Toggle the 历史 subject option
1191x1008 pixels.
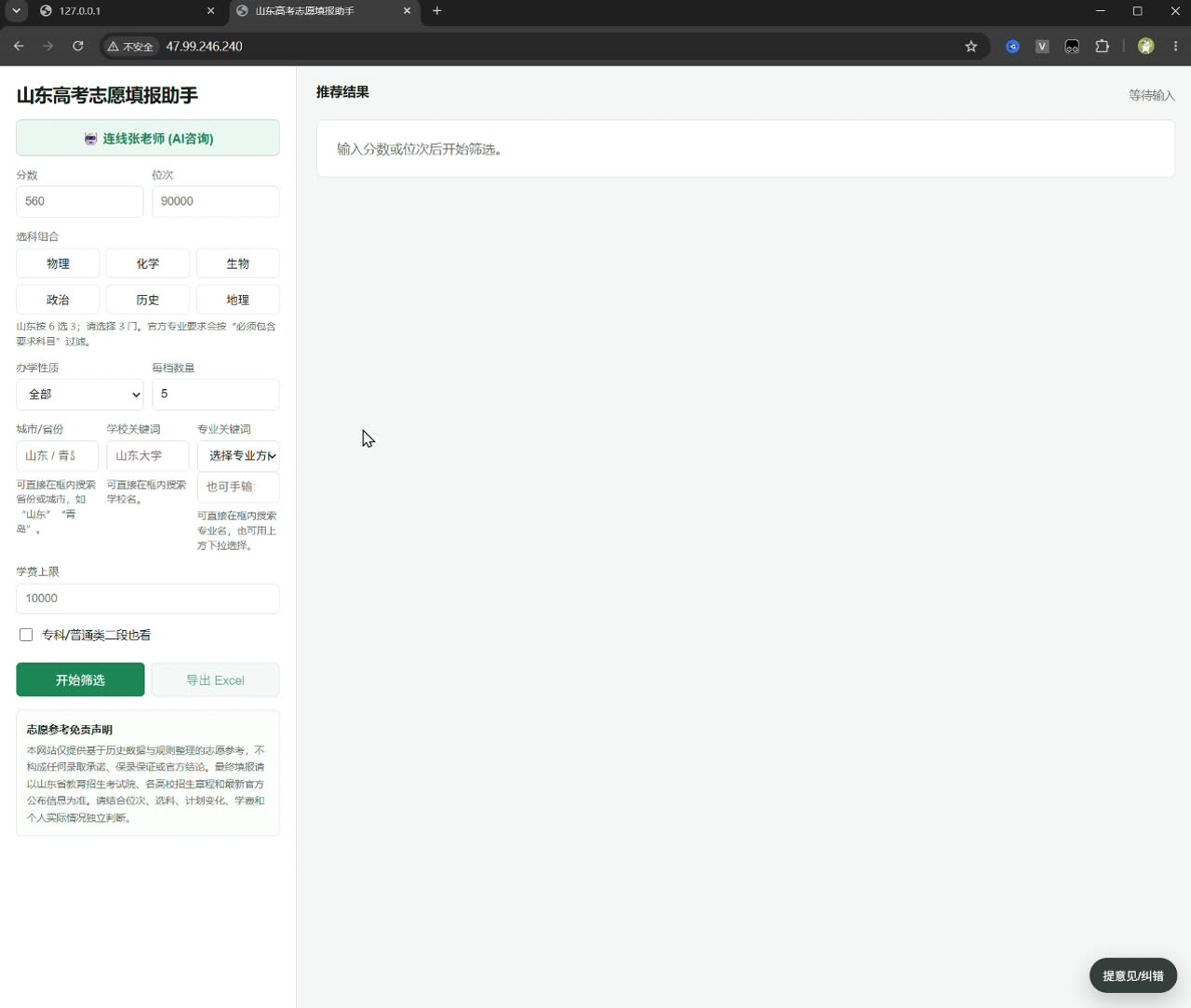click(148, 300)
